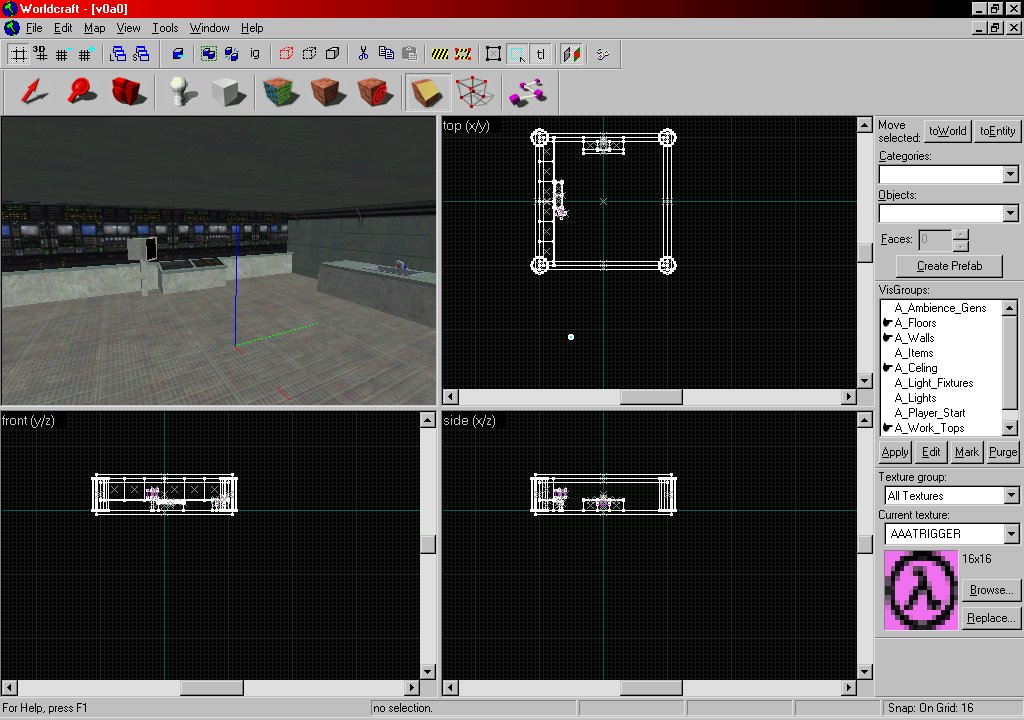Click the save window state icon
The image size is (1024, 720).
coord(141,54)
